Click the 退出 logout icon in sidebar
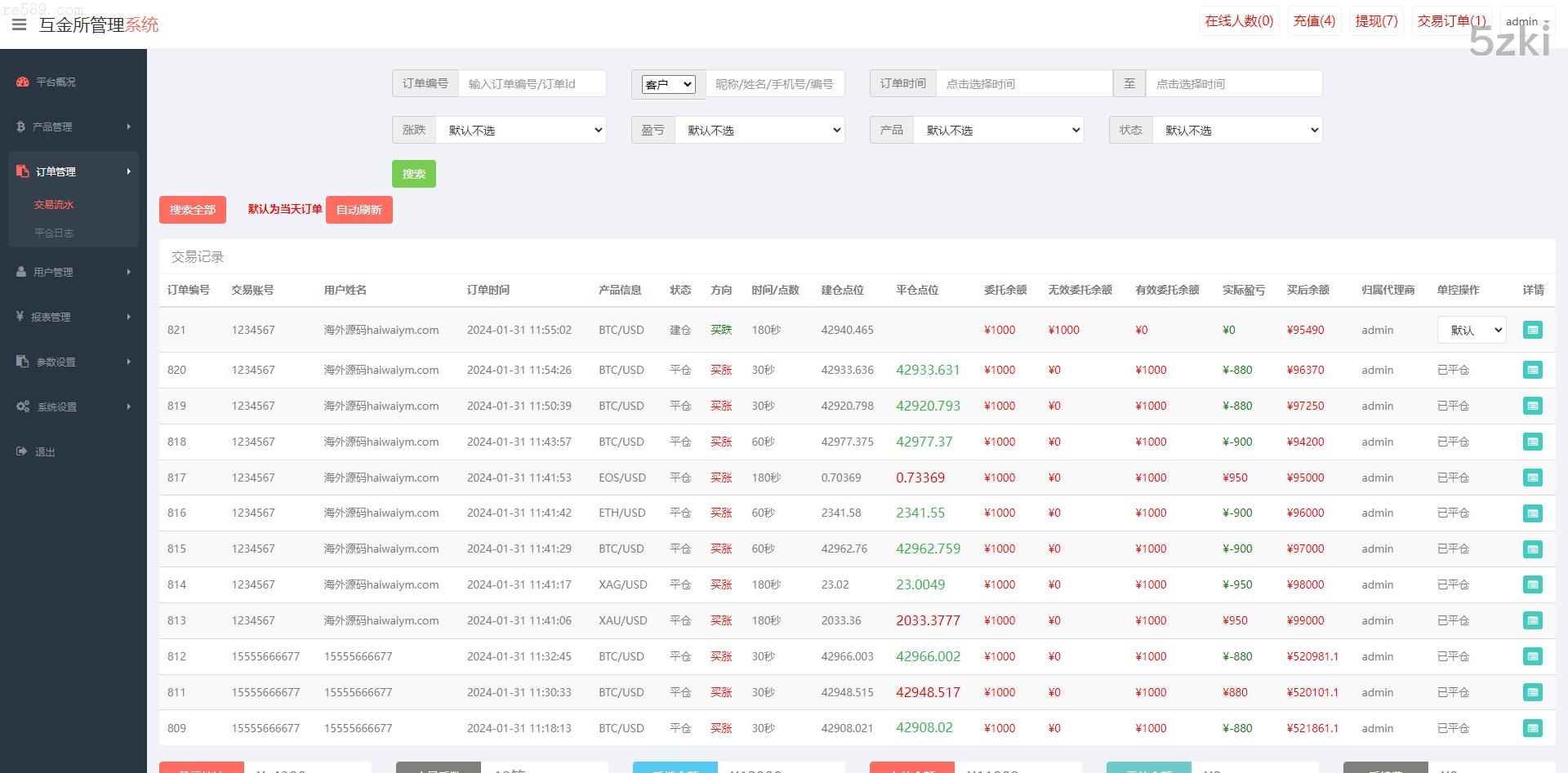The width and height of the screenshot is (1568, 773). tap(21, 451)
